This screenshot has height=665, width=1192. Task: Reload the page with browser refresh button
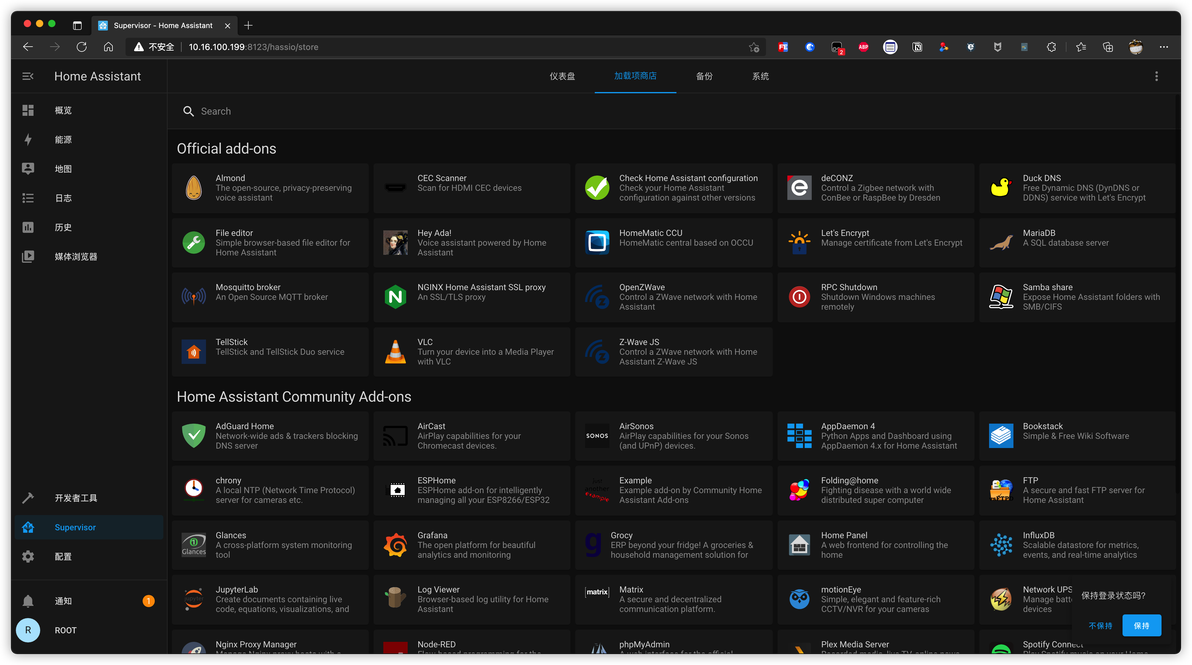click(x=81, y=47)
